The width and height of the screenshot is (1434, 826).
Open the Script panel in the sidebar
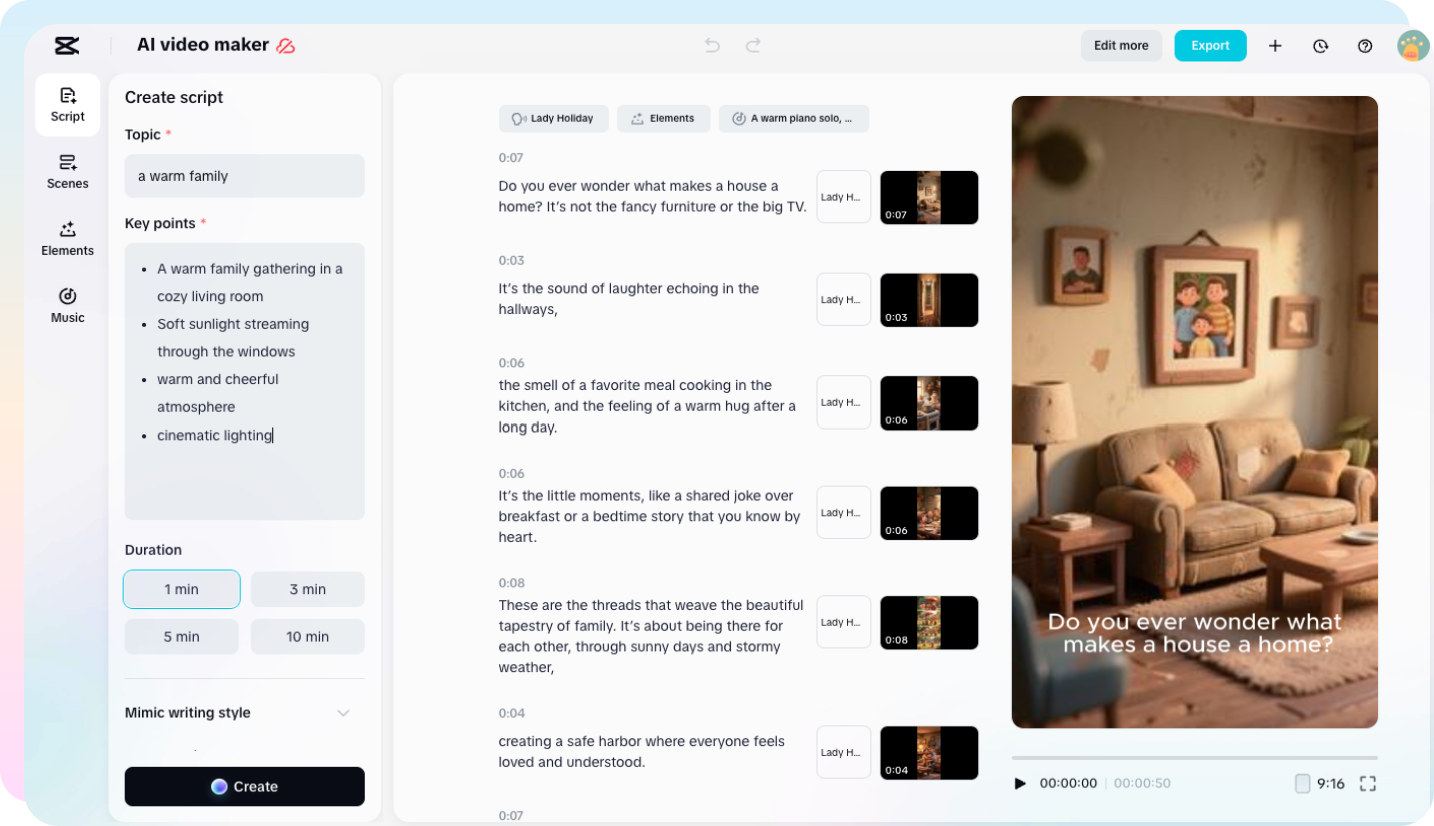click(x=67, y=104)
